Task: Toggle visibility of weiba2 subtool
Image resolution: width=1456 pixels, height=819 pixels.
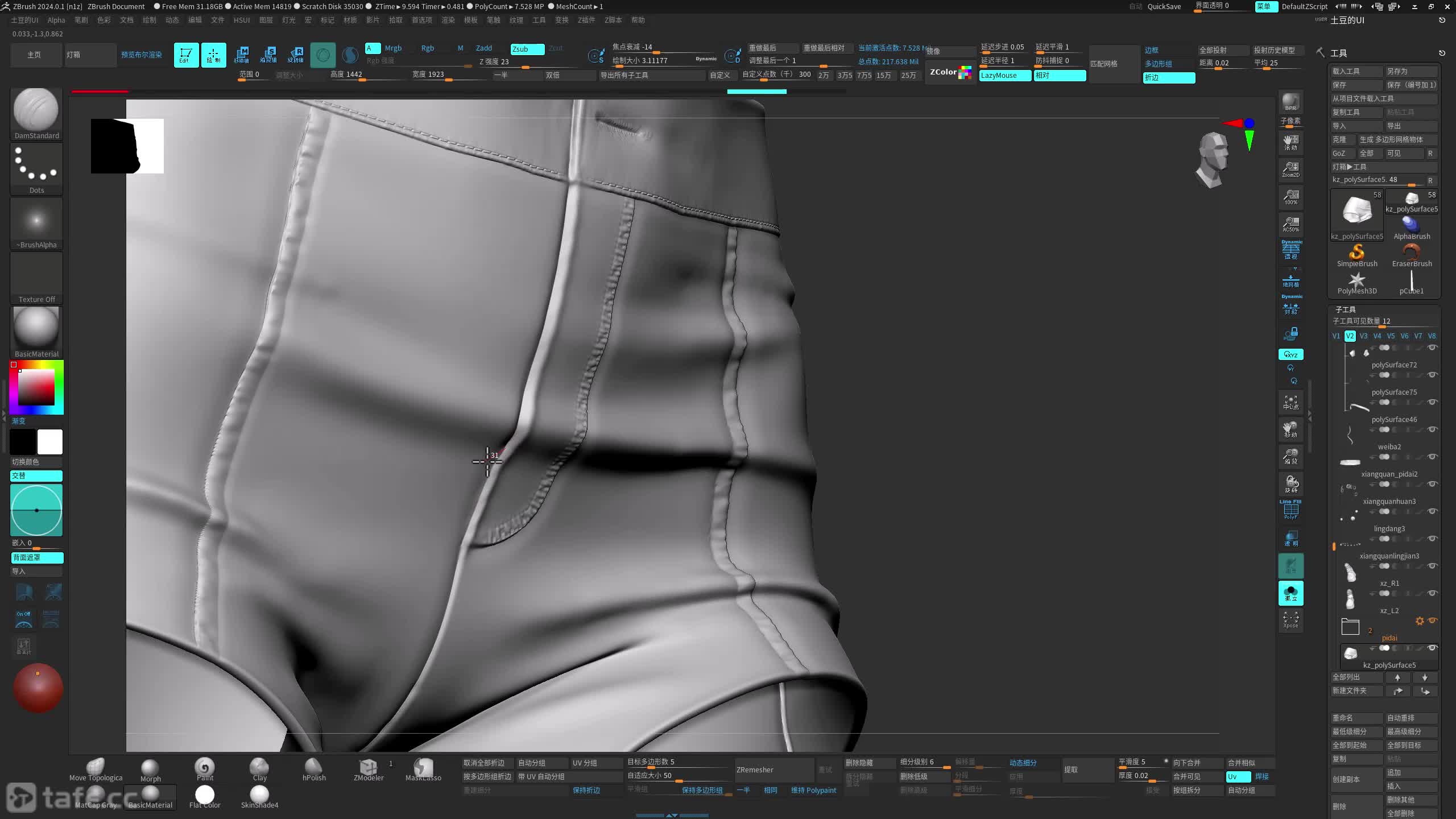Action: pyautogui.click(x=1432, y=429)
